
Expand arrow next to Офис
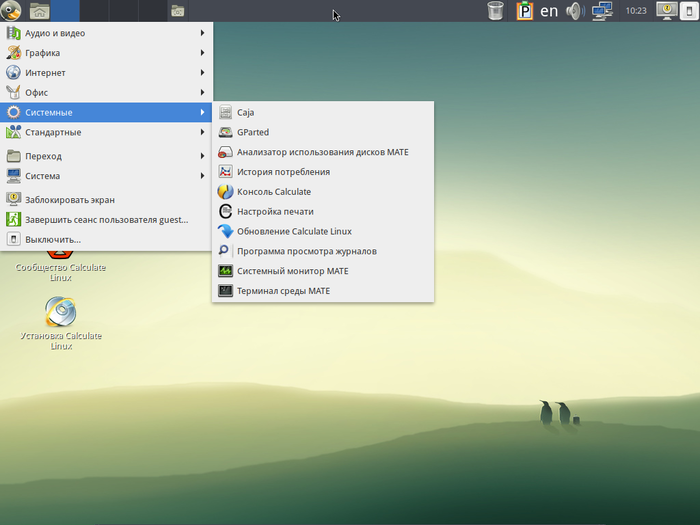tap(202, 92)
